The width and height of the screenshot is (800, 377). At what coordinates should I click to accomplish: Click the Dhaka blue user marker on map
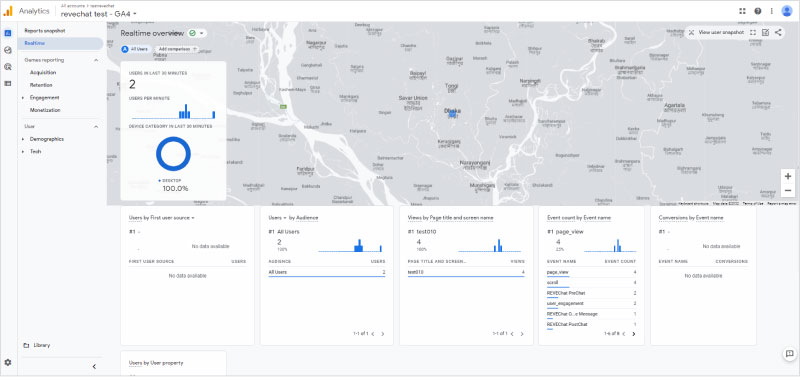click(452, 114)
